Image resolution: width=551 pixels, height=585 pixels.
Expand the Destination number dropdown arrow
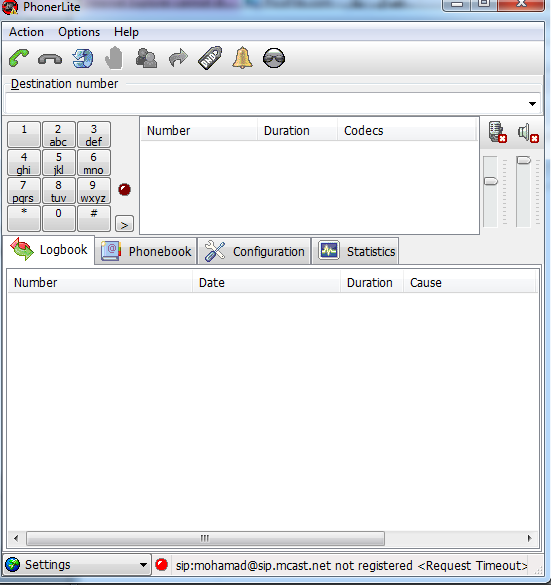[532, 104]
